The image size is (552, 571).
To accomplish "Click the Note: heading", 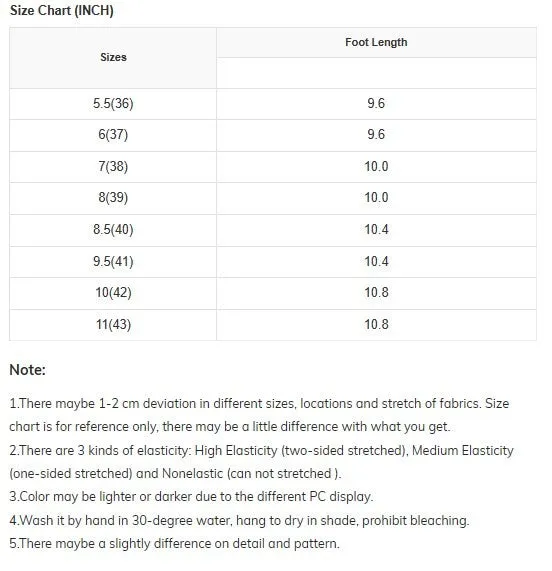I will coord(27,370).
